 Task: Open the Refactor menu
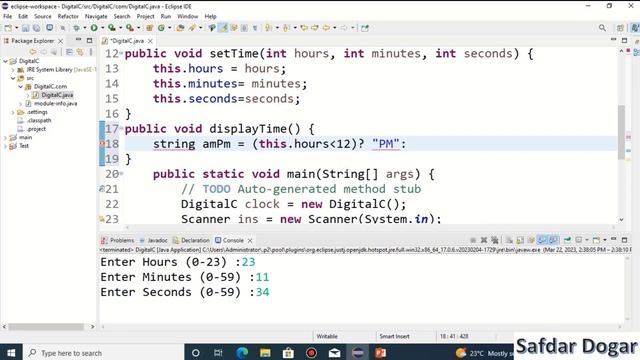click(x=68, y=16)
